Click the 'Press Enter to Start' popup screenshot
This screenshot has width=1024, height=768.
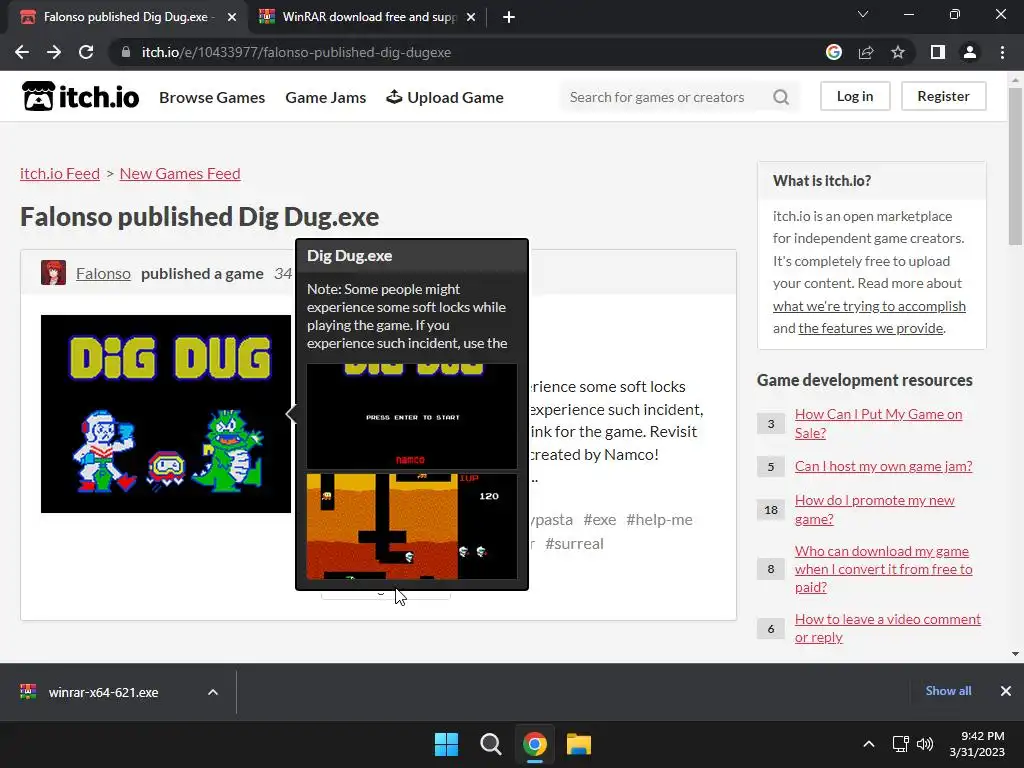412,416
